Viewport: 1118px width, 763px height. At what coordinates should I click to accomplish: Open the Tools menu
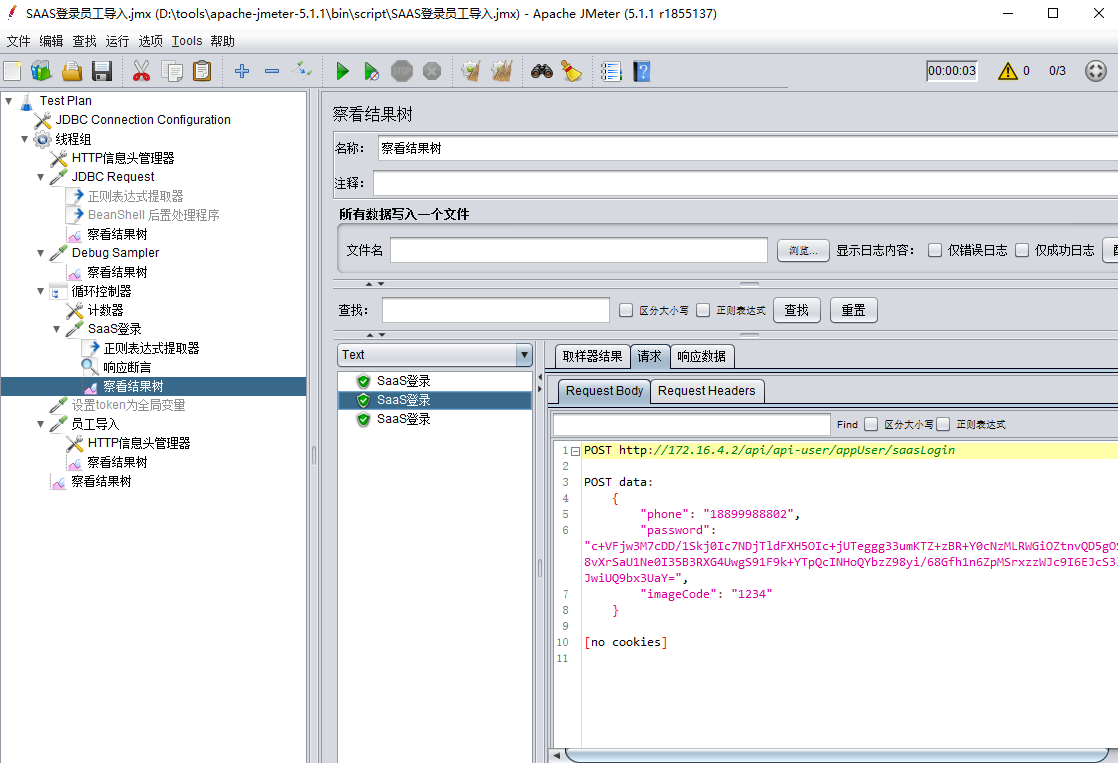(x=187, y=41)
